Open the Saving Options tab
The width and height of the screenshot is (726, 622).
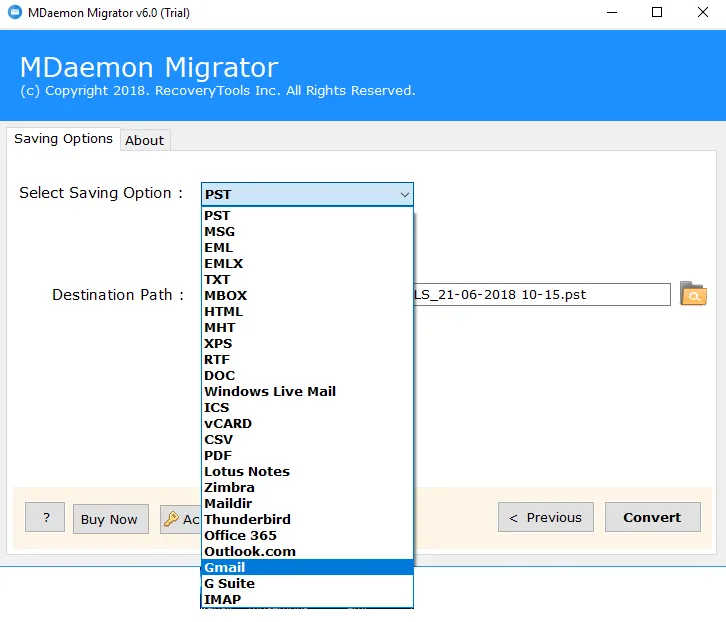[x=63, y=139]
